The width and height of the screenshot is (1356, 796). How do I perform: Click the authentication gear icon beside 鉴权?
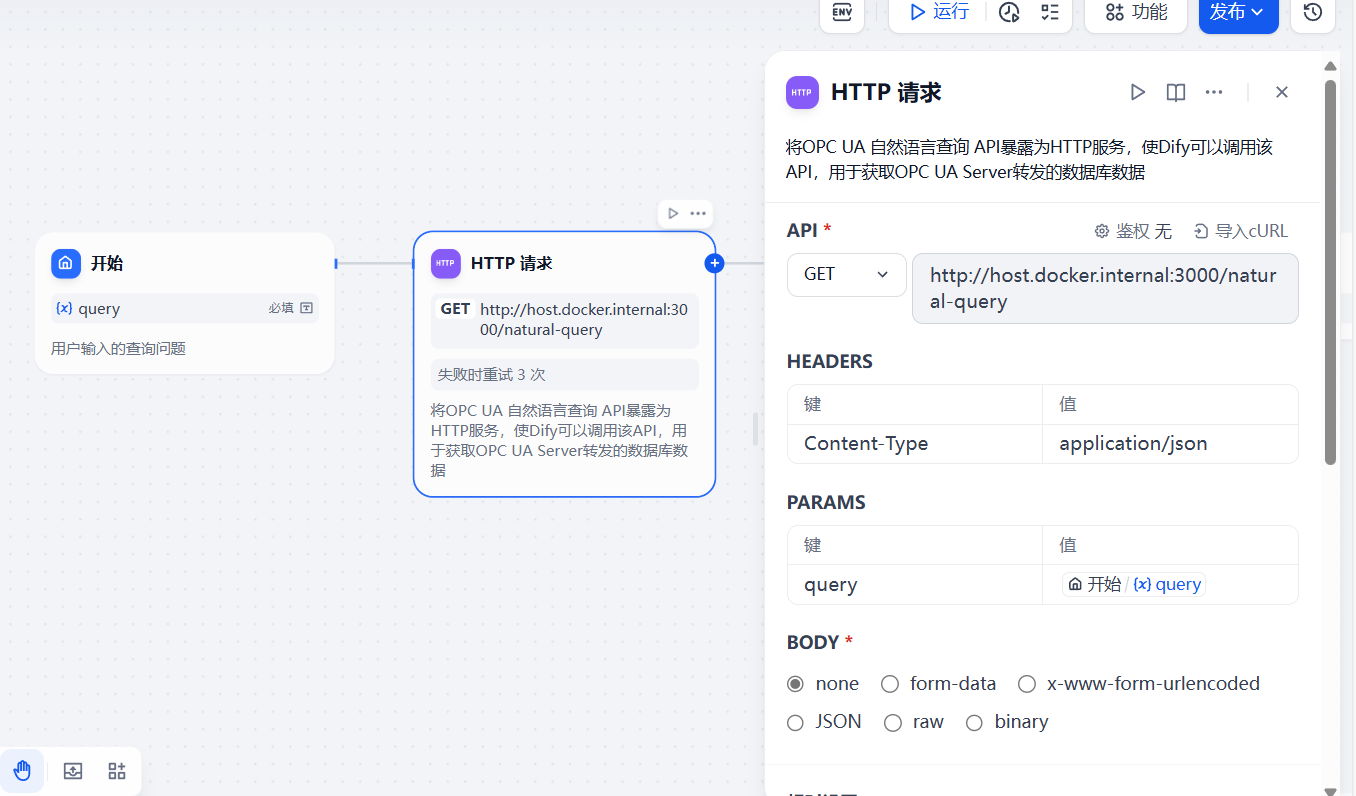[1102, 230]
